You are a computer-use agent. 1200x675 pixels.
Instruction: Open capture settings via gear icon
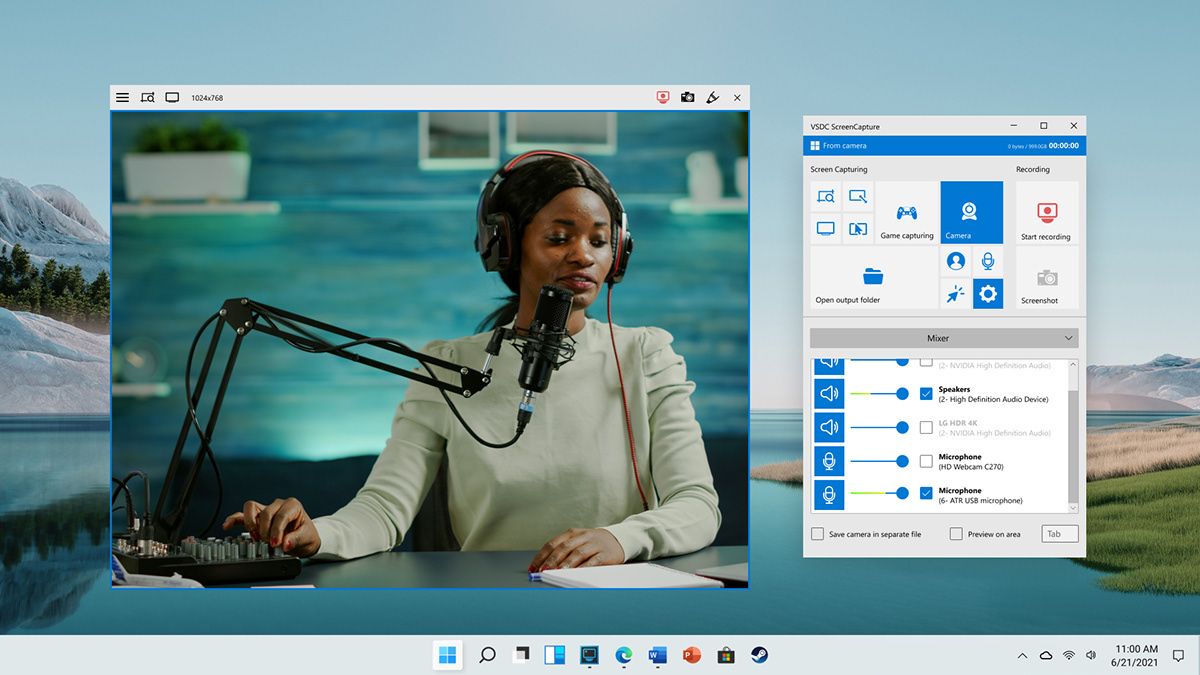tap(989, 293)
